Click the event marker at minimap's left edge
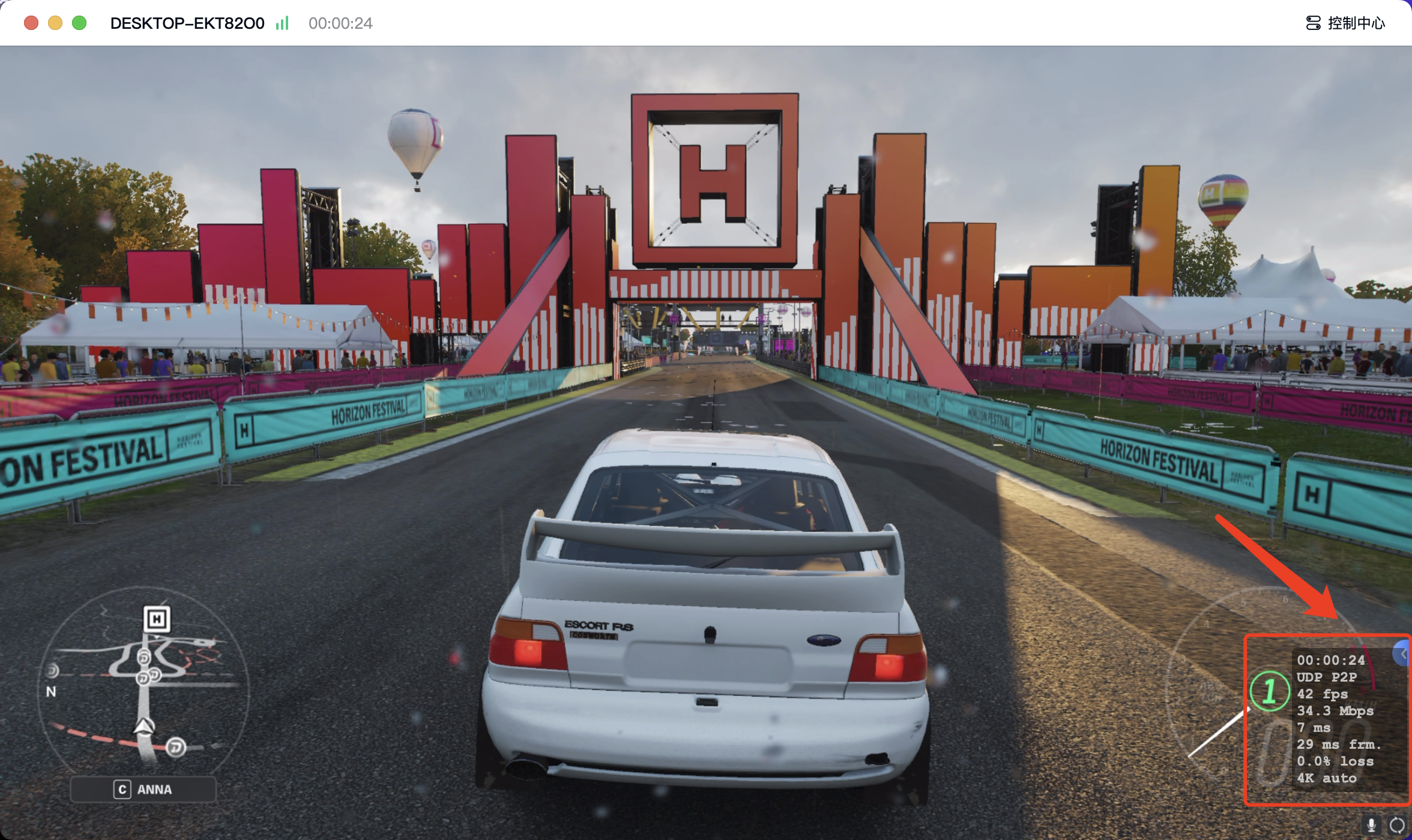The width and height of the screenshot is (1412, 840). [x=52, y=670]
